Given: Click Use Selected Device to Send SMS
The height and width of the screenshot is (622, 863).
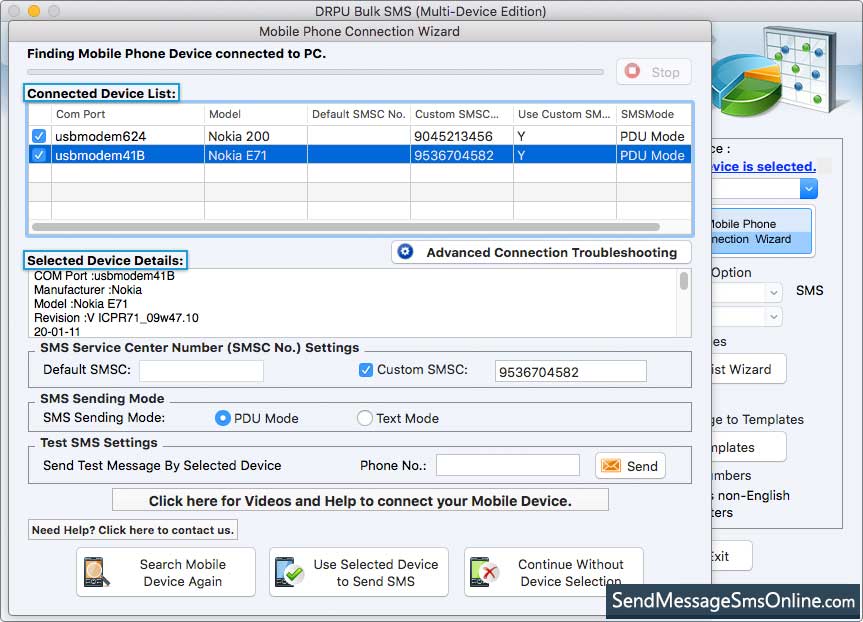Looking at the screenshot, I should pos(359,572).
